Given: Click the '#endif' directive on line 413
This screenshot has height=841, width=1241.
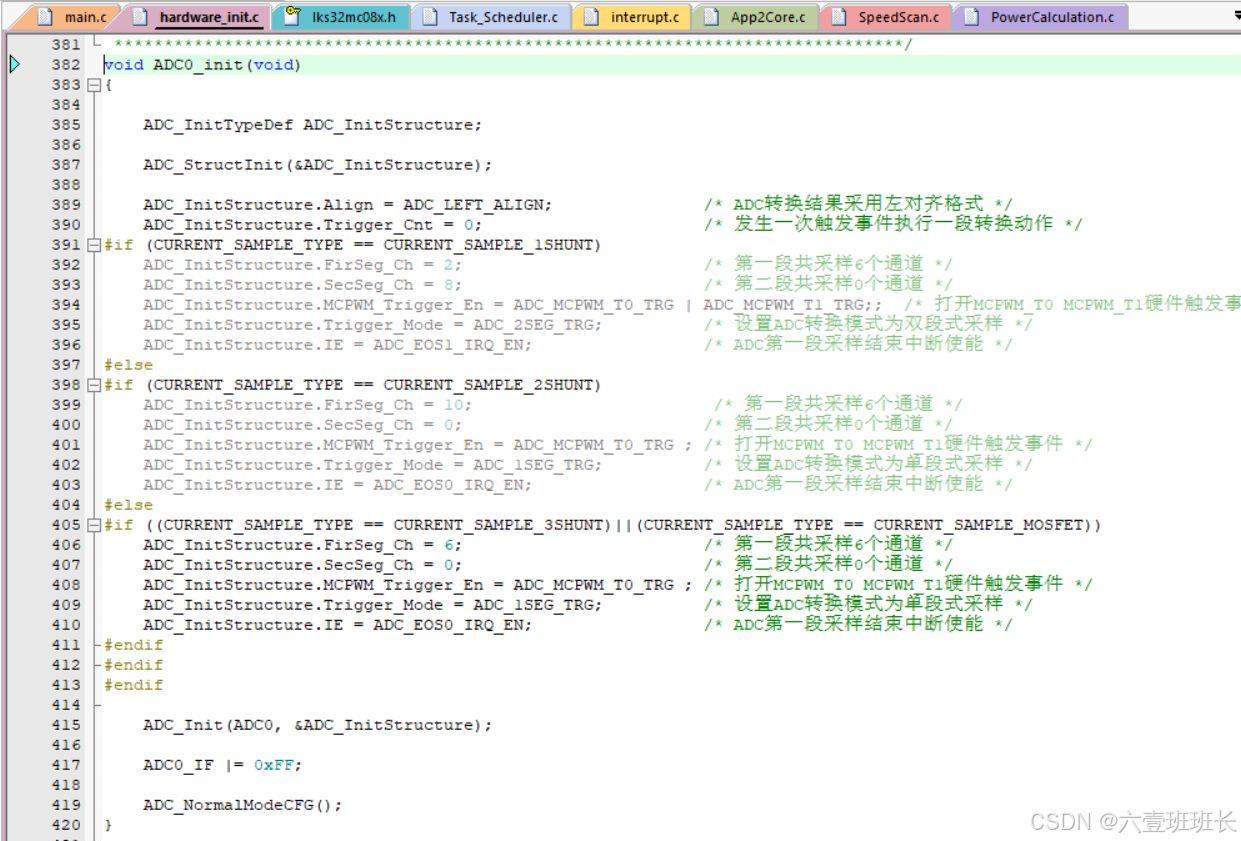Looking at the screenshot, I should coord(133,685).
